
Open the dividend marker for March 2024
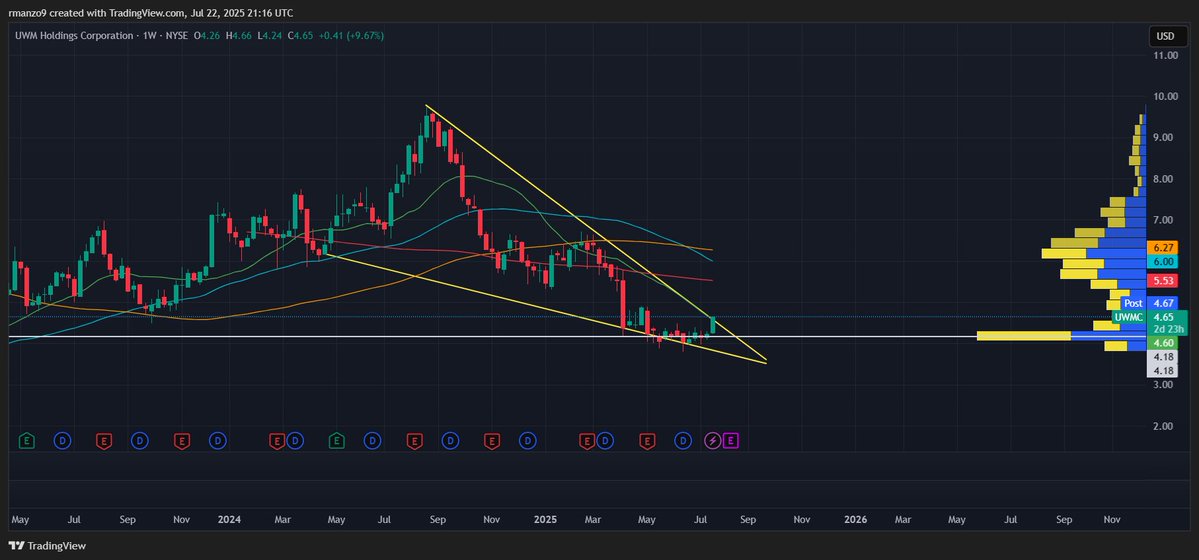(294, 441)
